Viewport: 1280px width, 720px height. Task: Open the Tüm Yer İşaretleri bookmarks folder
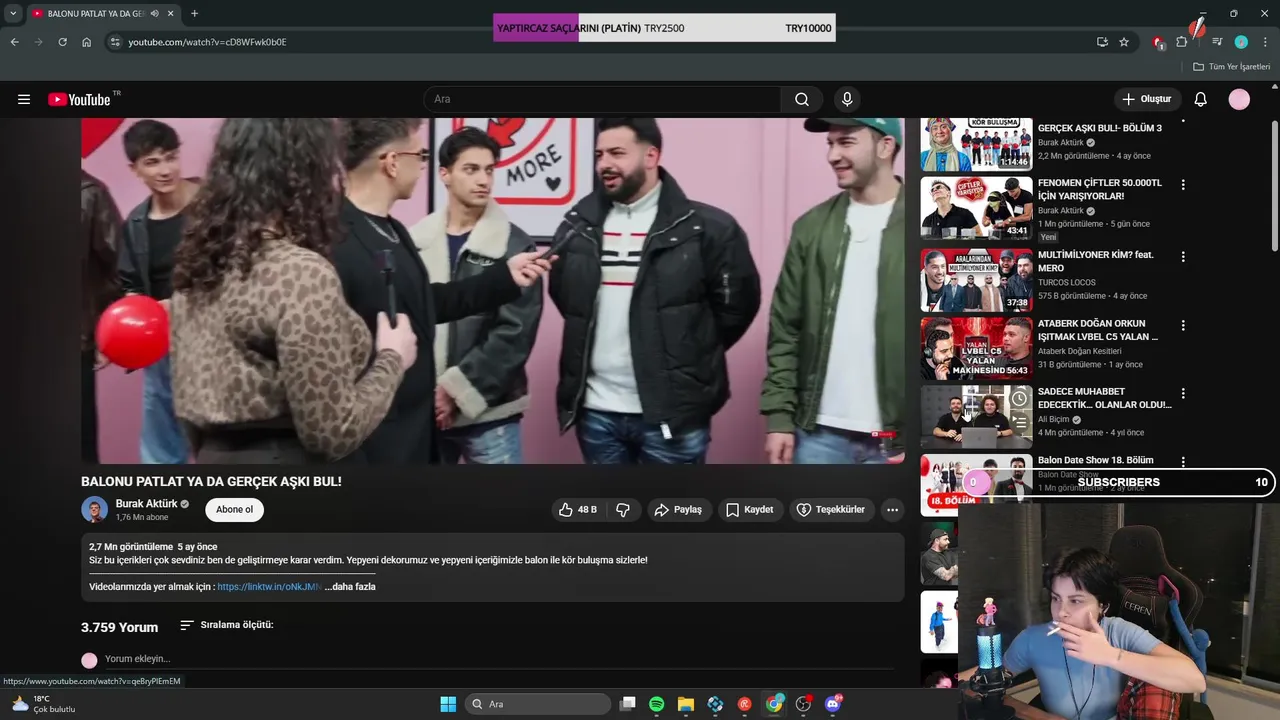click(x=1231, y=66)
